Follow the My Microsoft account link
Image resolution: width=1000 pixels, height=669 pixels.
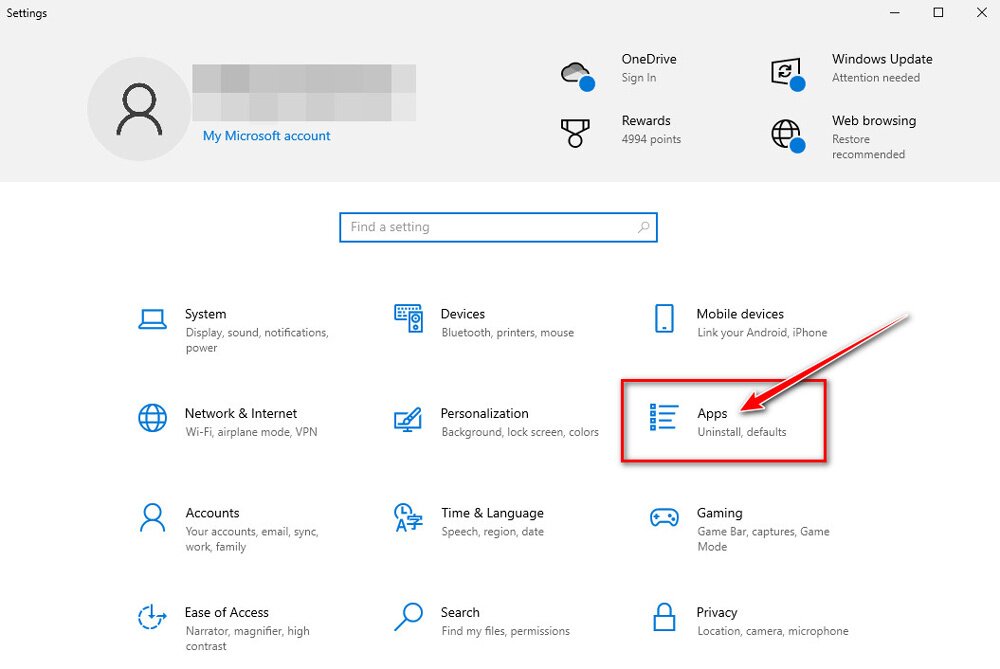[x=267, y=136]
